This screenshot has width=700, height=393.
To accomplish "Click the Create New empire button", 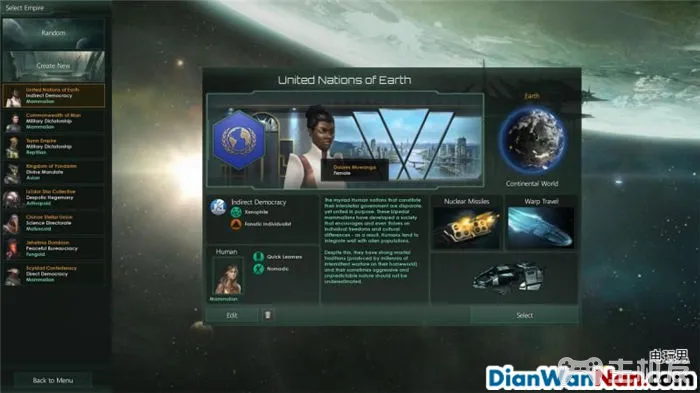I will (53, 66).
